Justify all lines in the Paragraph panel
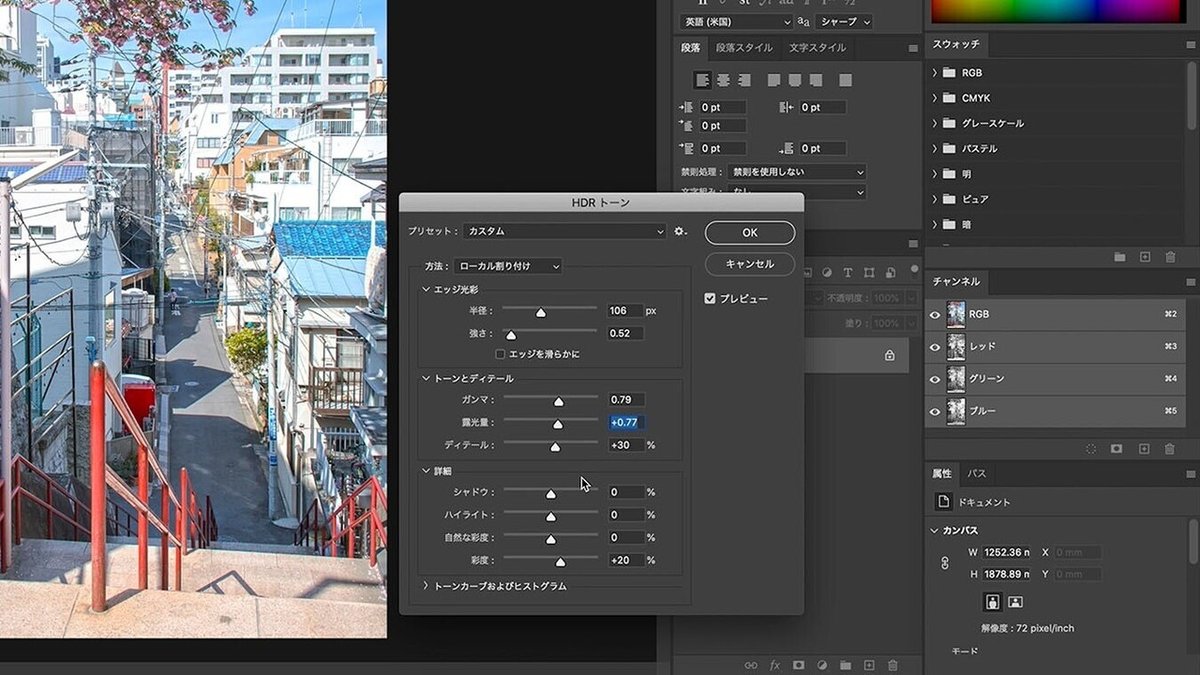 845,80
